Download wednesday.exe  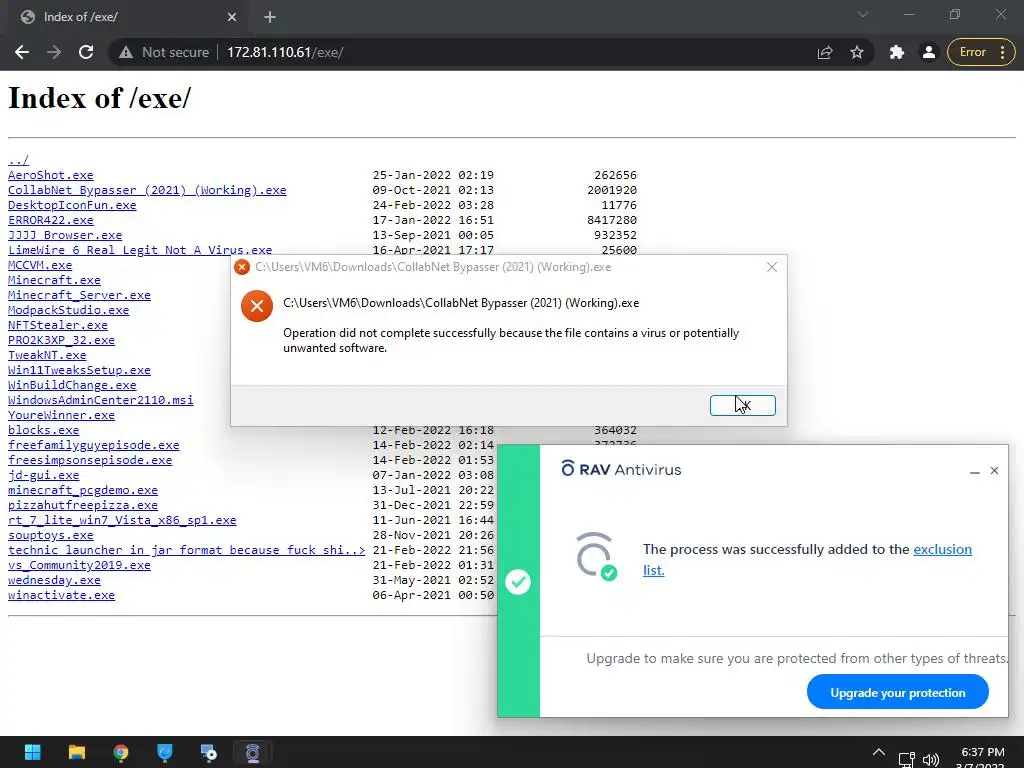(x=54, y=580)
